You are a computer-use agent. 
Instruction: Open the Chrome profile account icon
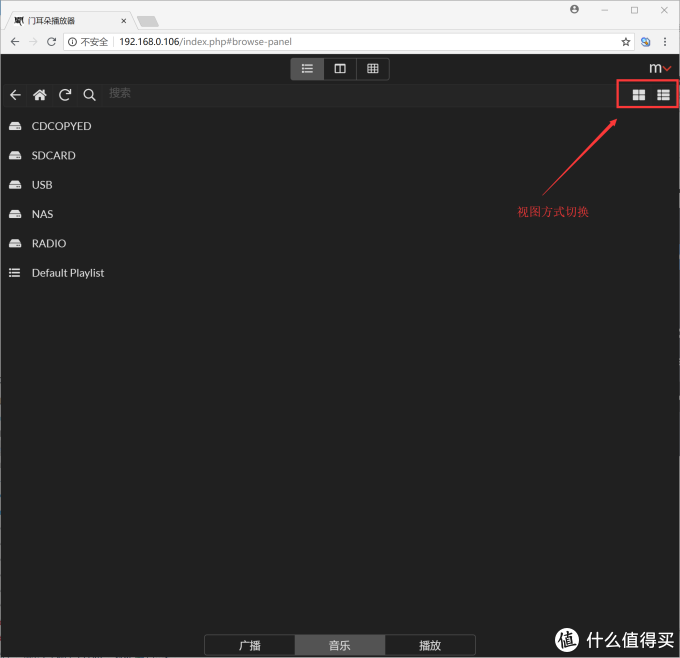(574, 10)
